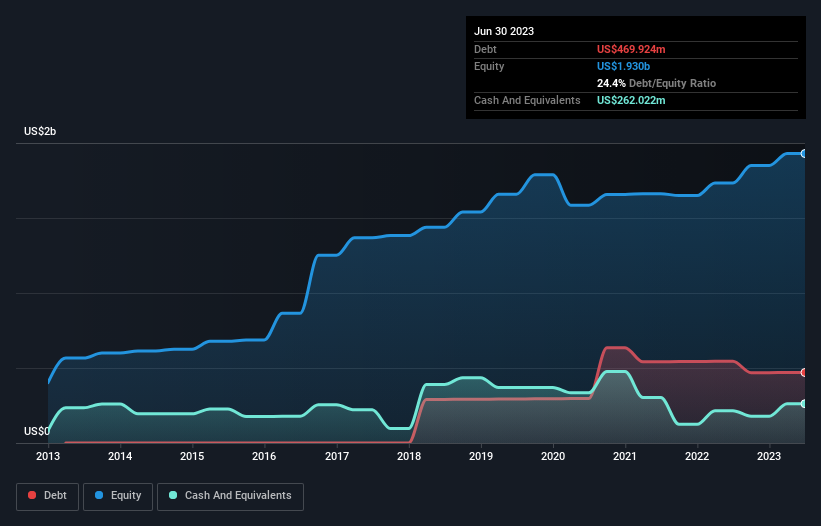This screenshot has width=821, height=526.
Task: Toggle the Equity legend button
Action: tap(118, 496)
